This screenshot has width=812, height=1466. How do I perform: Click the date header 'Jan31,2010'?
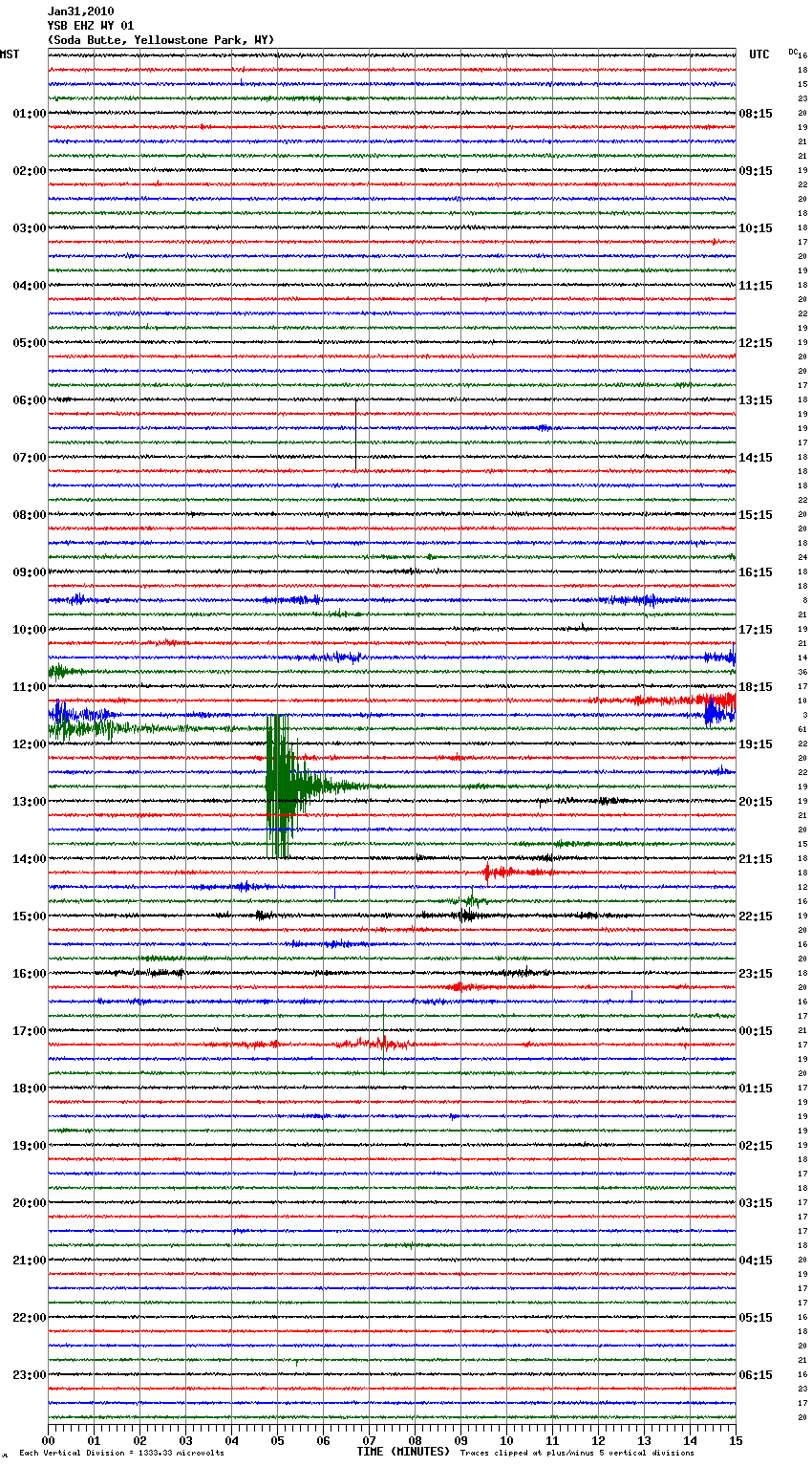coord(81,11)
